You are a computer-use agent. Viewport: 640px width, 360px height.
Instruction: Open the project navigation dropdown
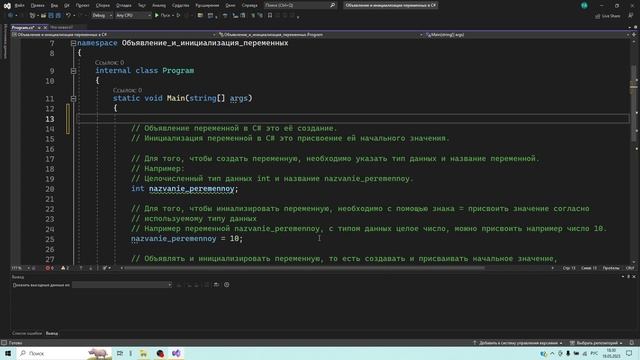click(114, 35)
